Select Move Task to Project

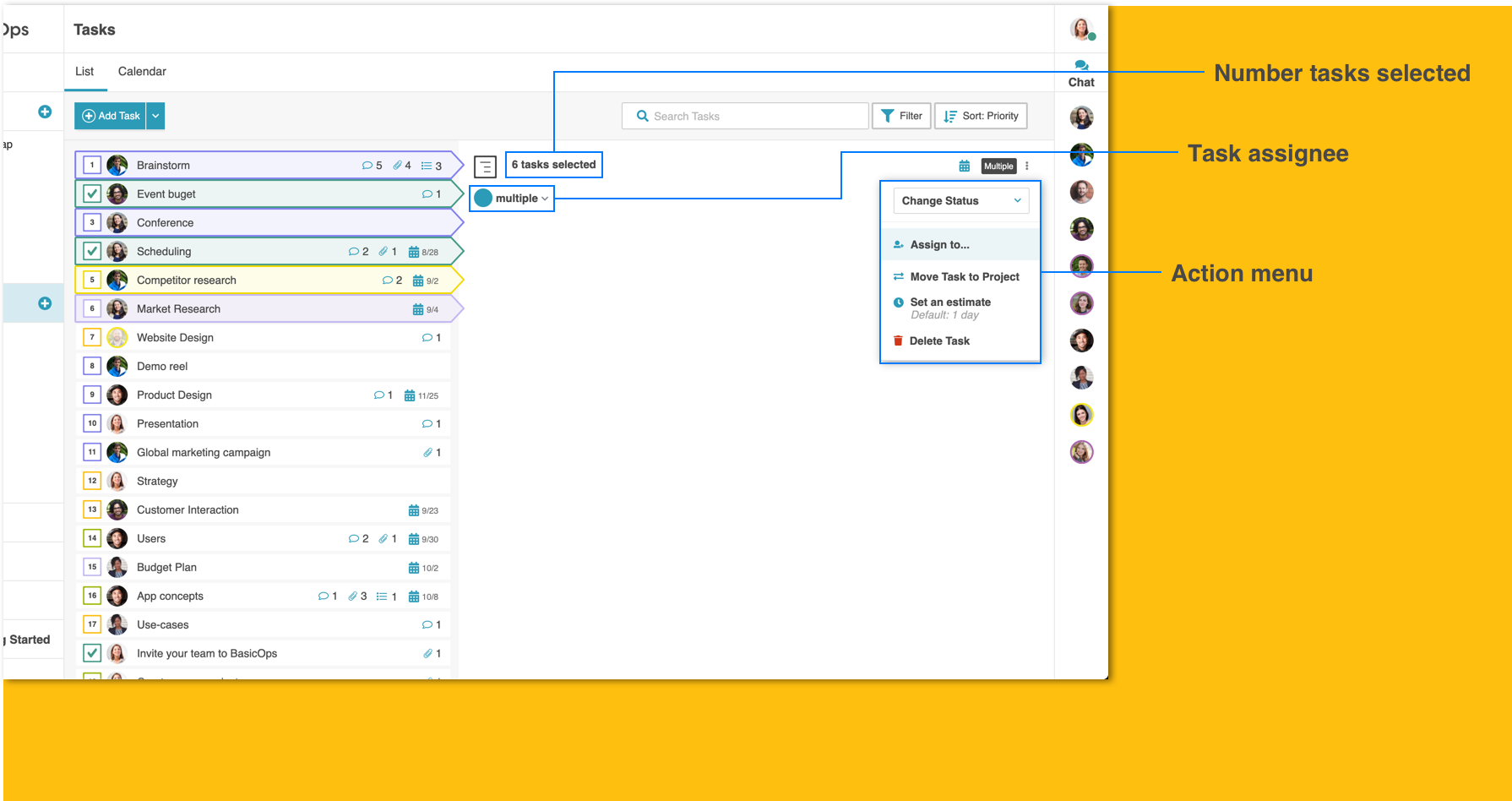coord(964,276)
